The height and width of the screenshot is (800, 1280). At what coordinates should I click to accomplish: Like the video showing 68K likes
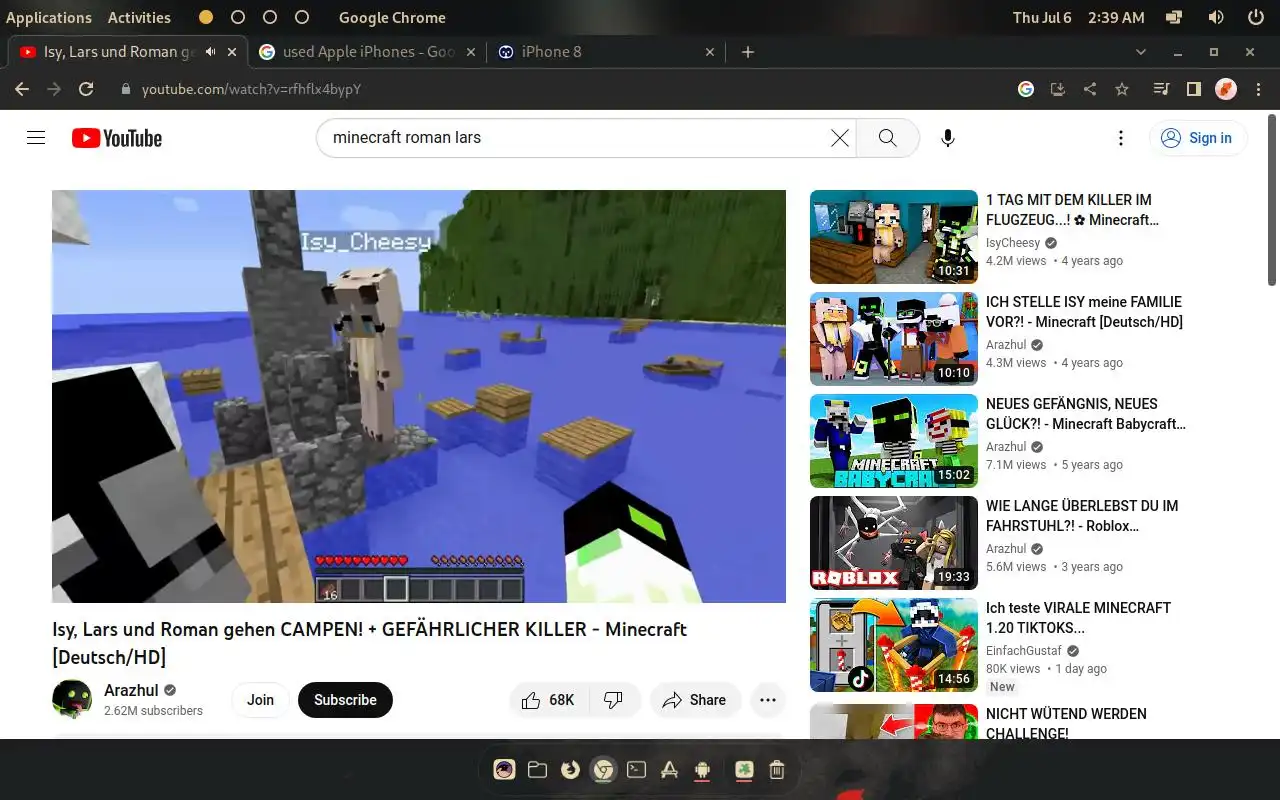click(549, 700)
